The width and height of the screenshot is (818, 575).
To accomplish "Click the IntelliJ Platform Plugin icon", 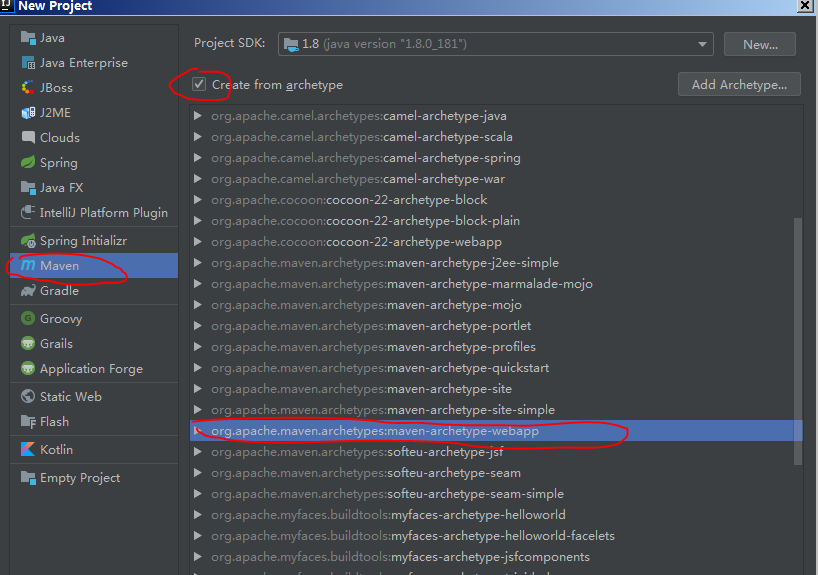I will pos(28,212).
